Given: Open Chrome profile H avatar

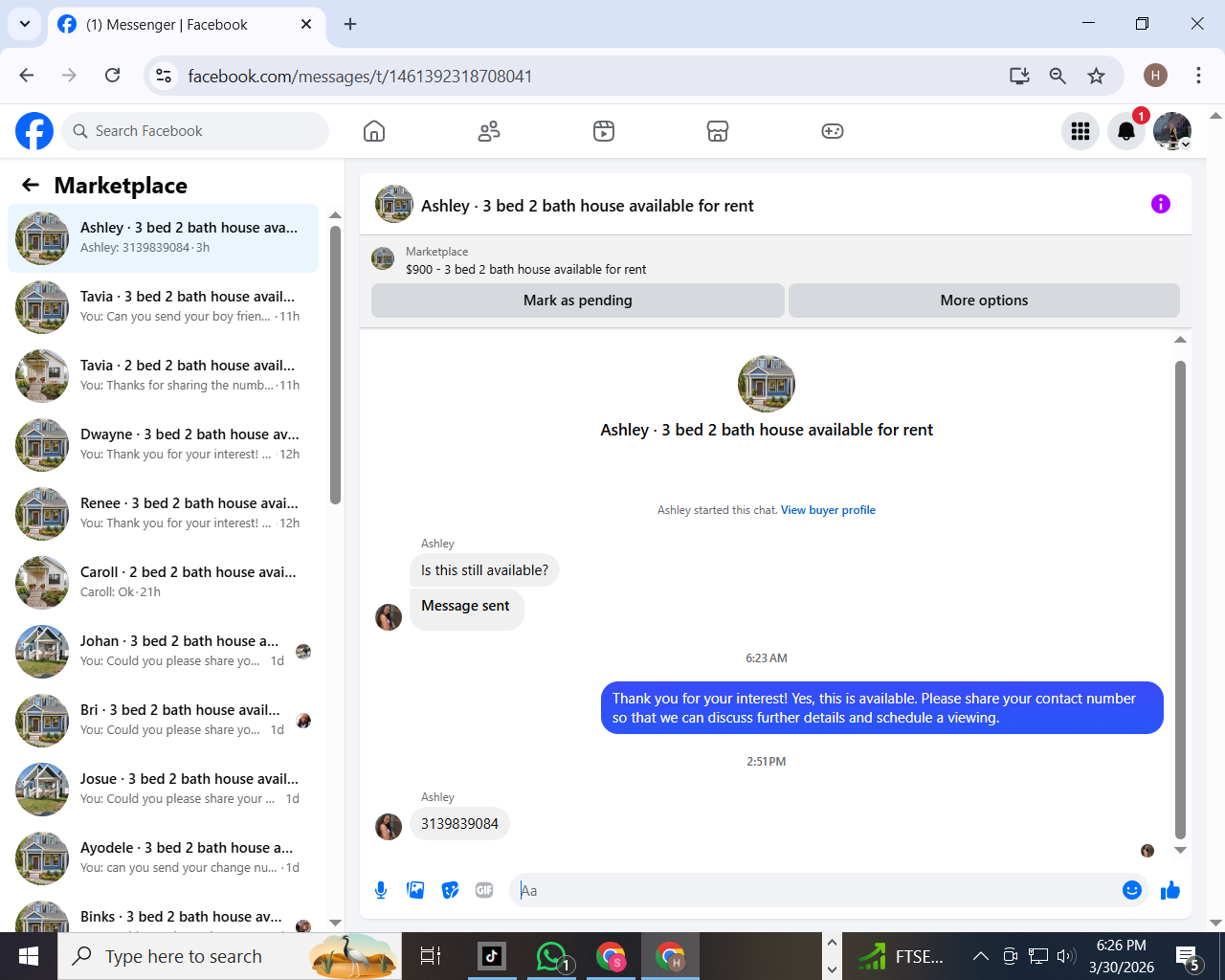Looking at the screenshot, I should pos(1155,76).
